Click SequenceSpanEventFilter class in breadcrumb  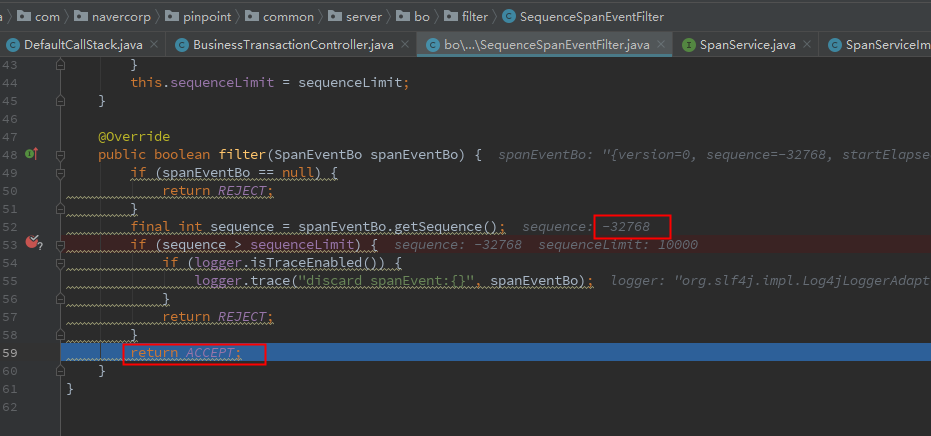coord(591,17)
